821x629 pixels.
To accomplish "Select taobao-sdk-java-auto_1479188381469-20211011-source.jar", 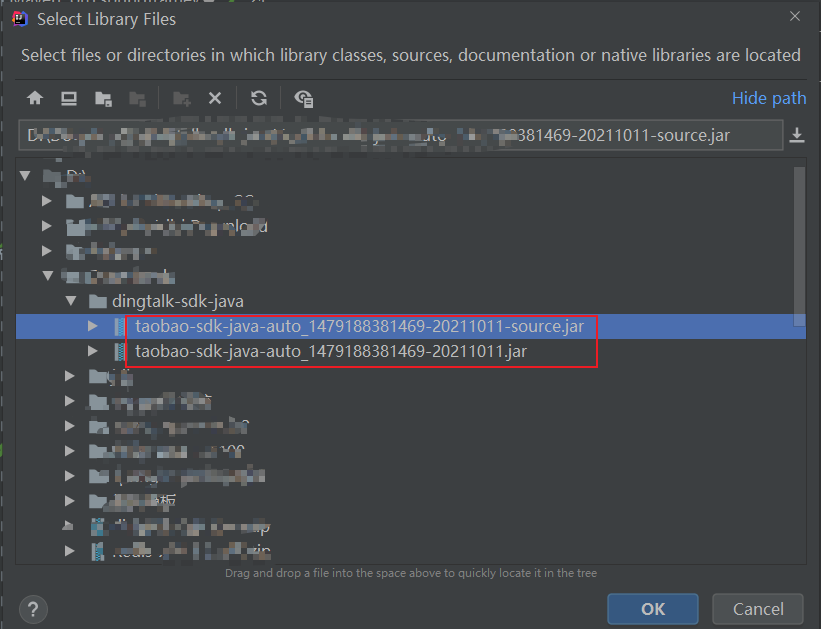I will click(359, 326).
